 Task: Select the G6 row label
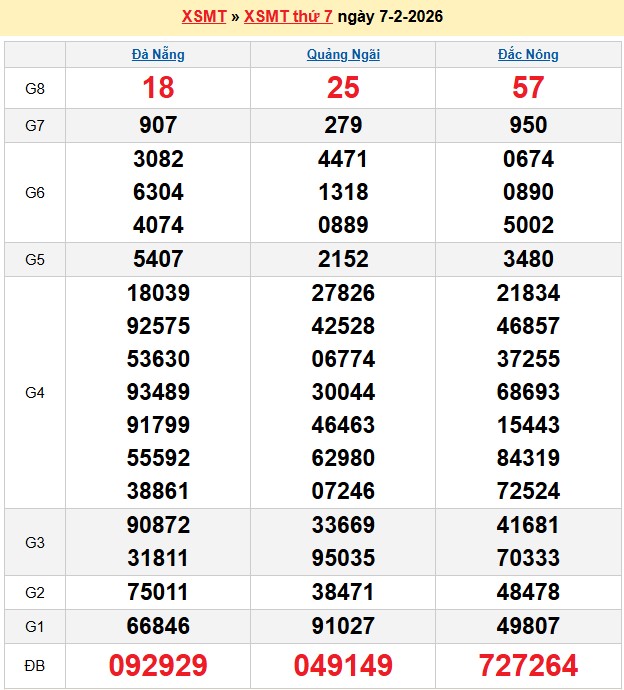pos(35,192)
